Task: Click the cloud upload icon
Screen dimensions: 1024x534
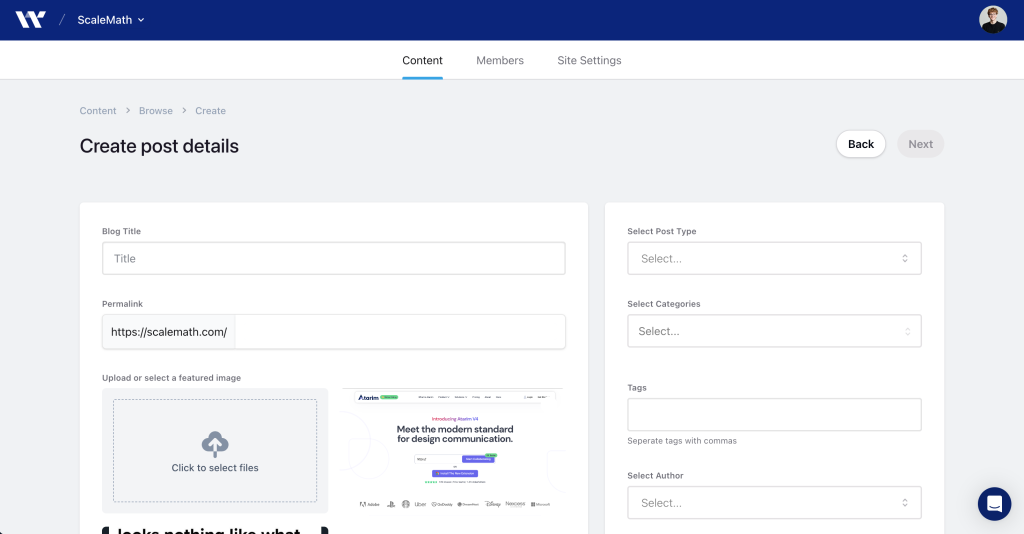Action: pos(215,444)
